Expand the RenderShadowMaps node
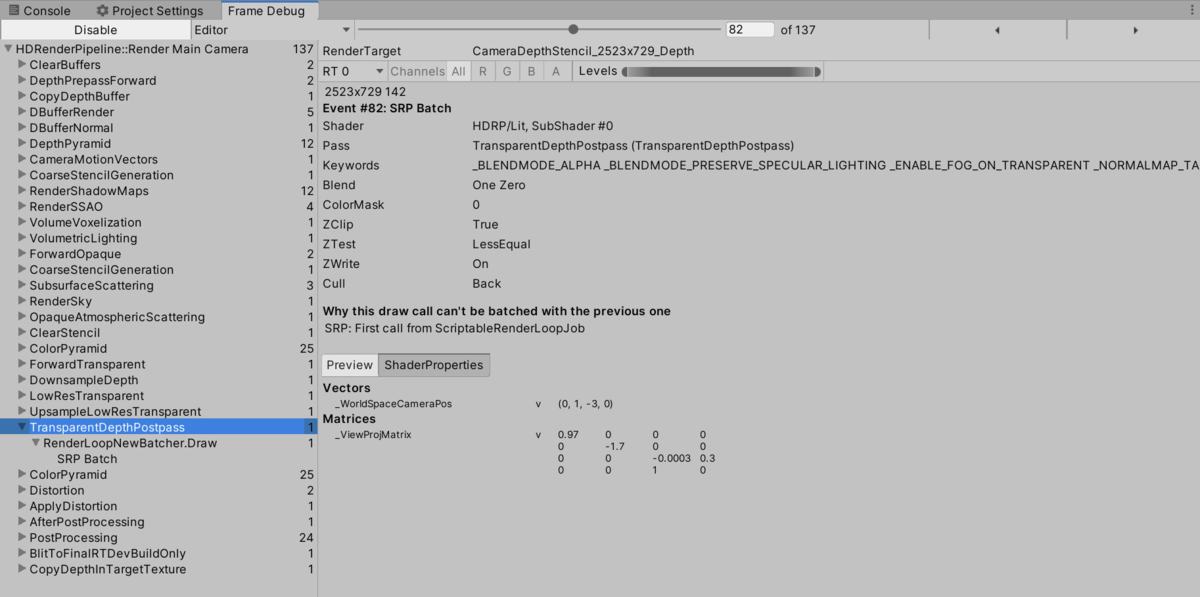This screenshot has height=597, width=1200. [x=22, y=191]
